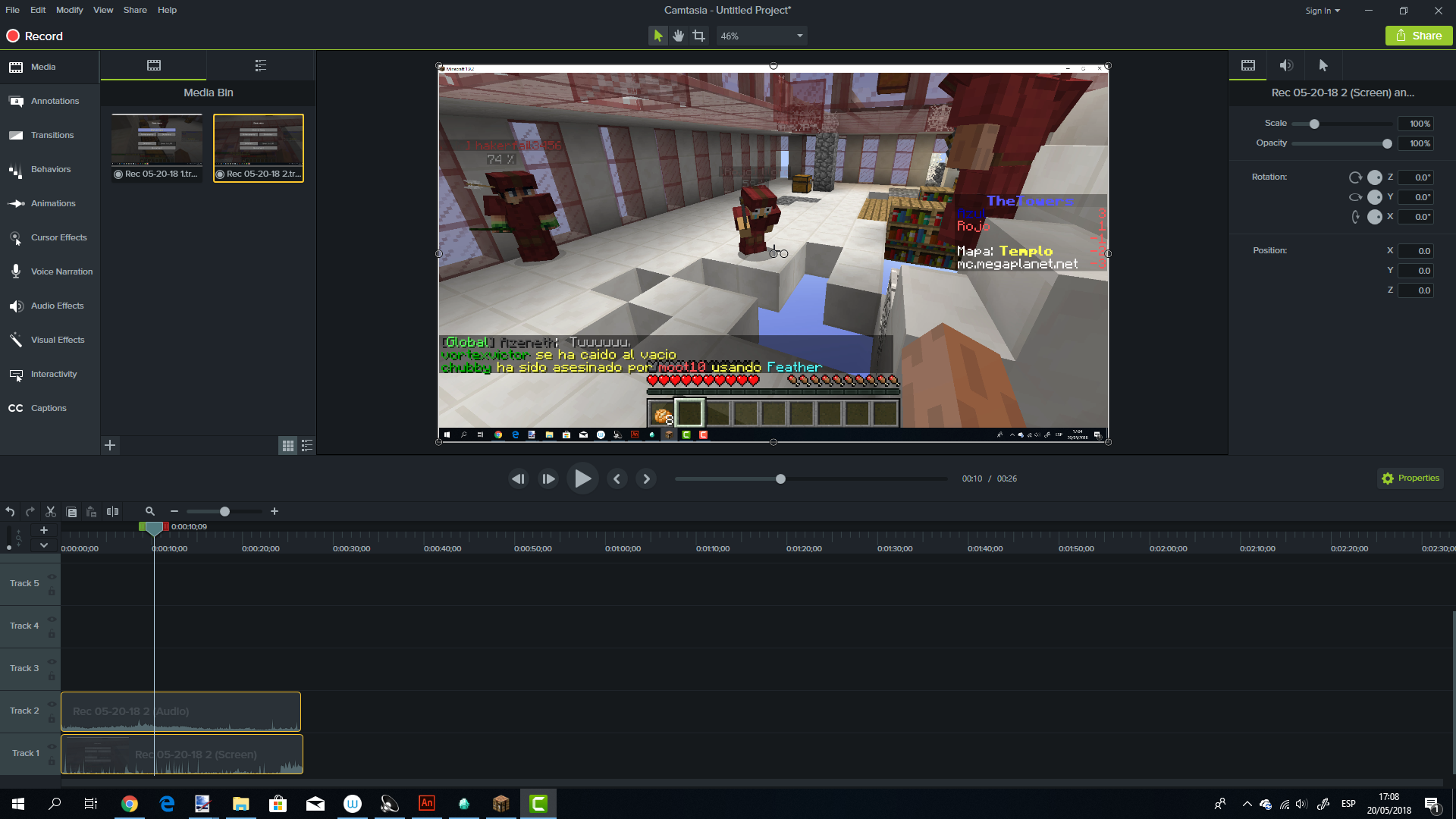The width and height of the screenshot is (1456, 819).
Task: Add a new track with plus button
Action: [44, 530]
